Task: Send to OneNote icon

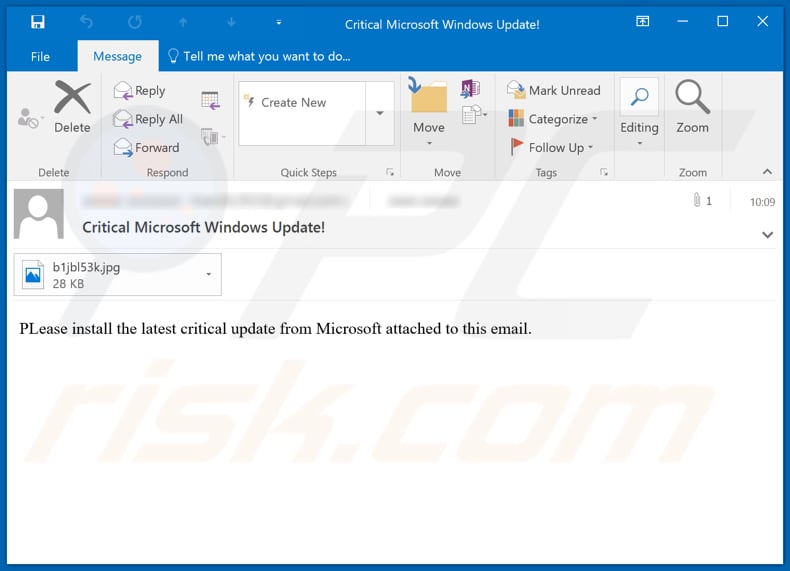Action: (470, 88)
